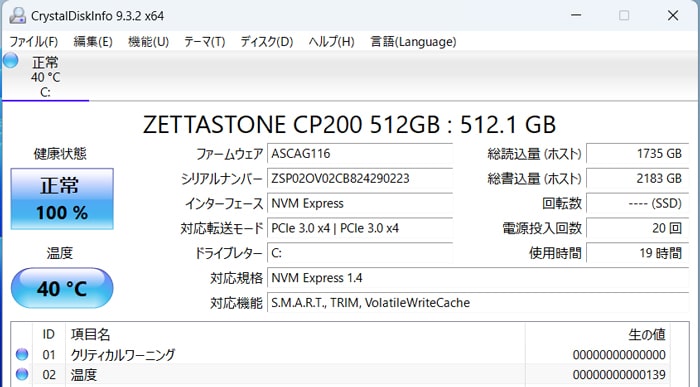700x387 pixels.
Task: Click the status orb beside 温度 ID 02
Action: 22,374
